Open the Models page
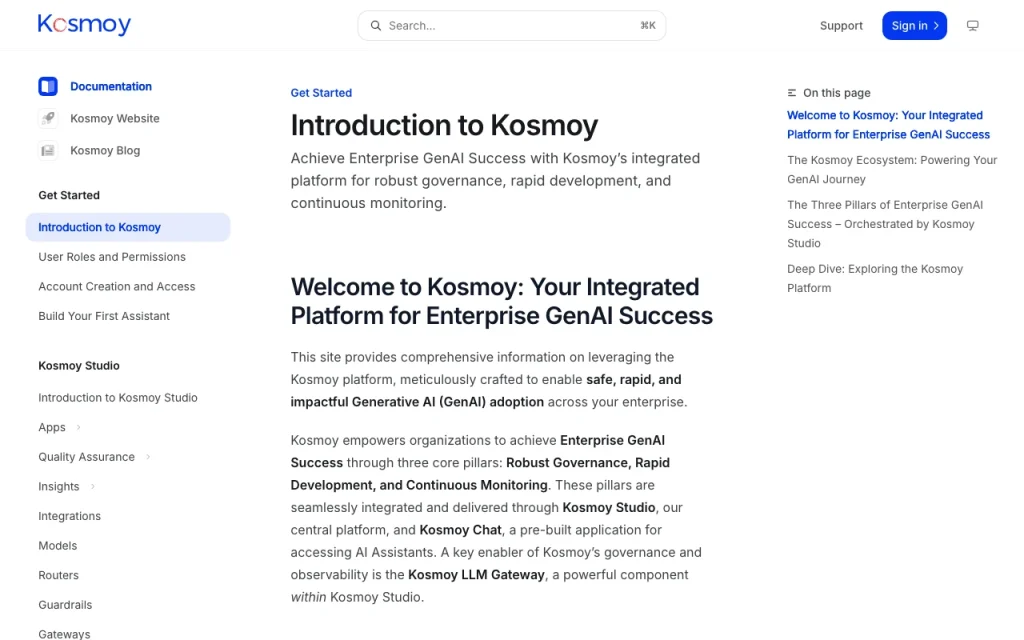This screenshot has height=640, width=1024. tap(57, 545)
